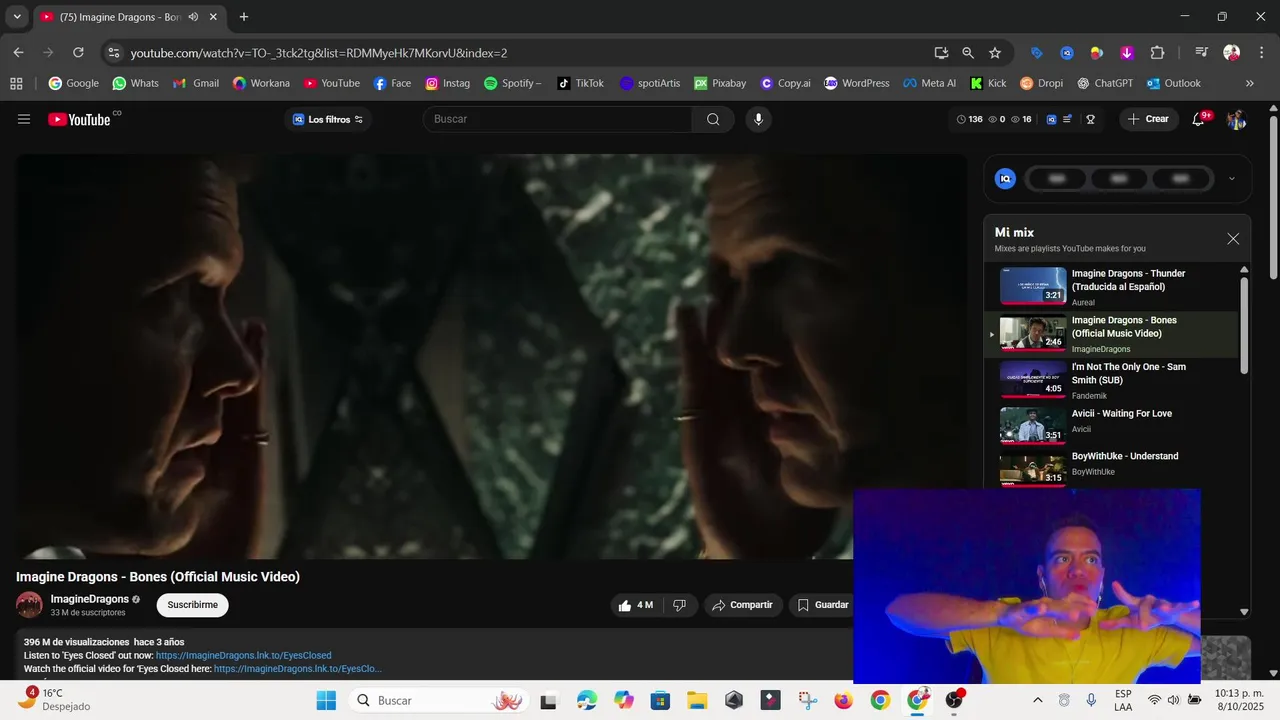Open YouTube notifications bell
Image resolution: width=1280 pixels, height=720 pixels.
coord(1198,119)
